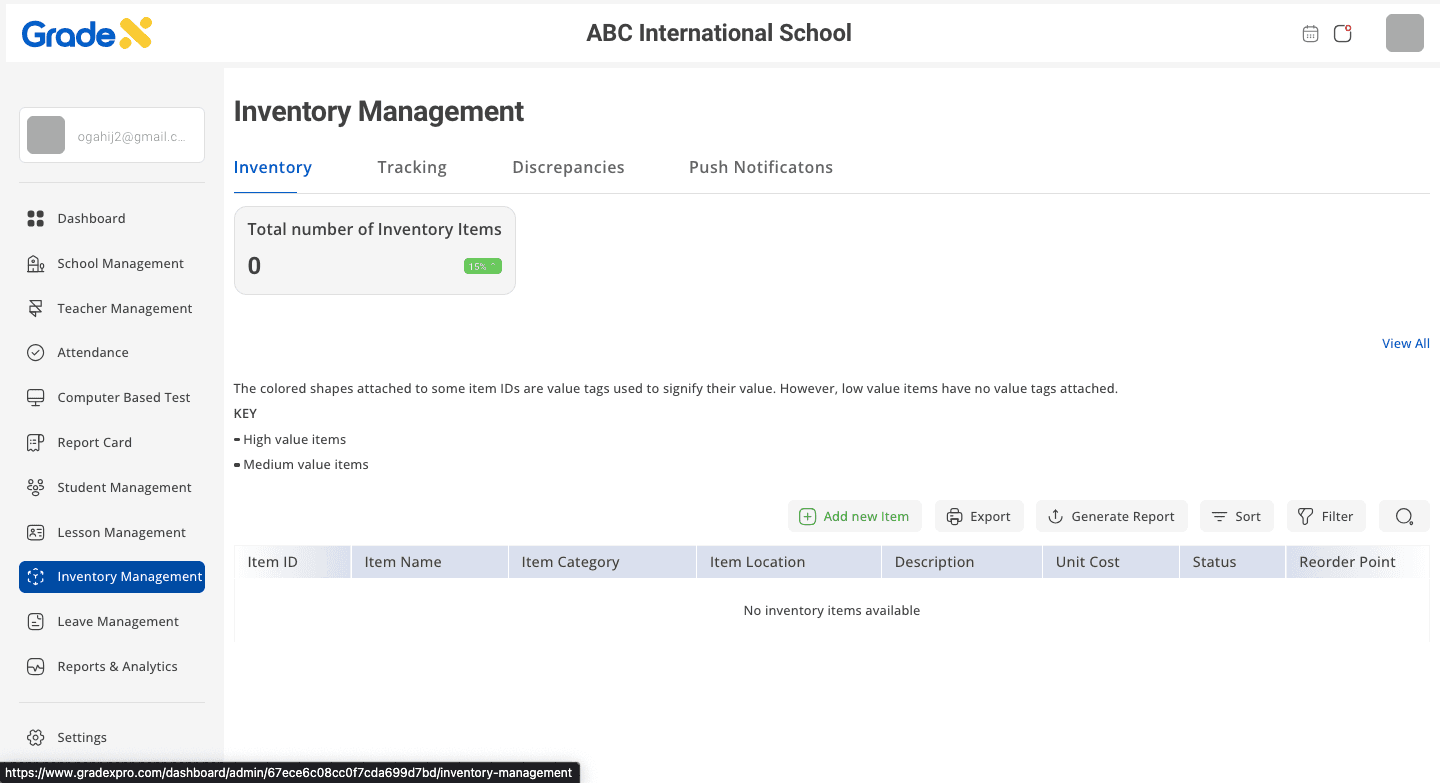Viewport: 1440px width, 783px height.
Task: Open the calendar icon in header
Action: (1310, 34)
